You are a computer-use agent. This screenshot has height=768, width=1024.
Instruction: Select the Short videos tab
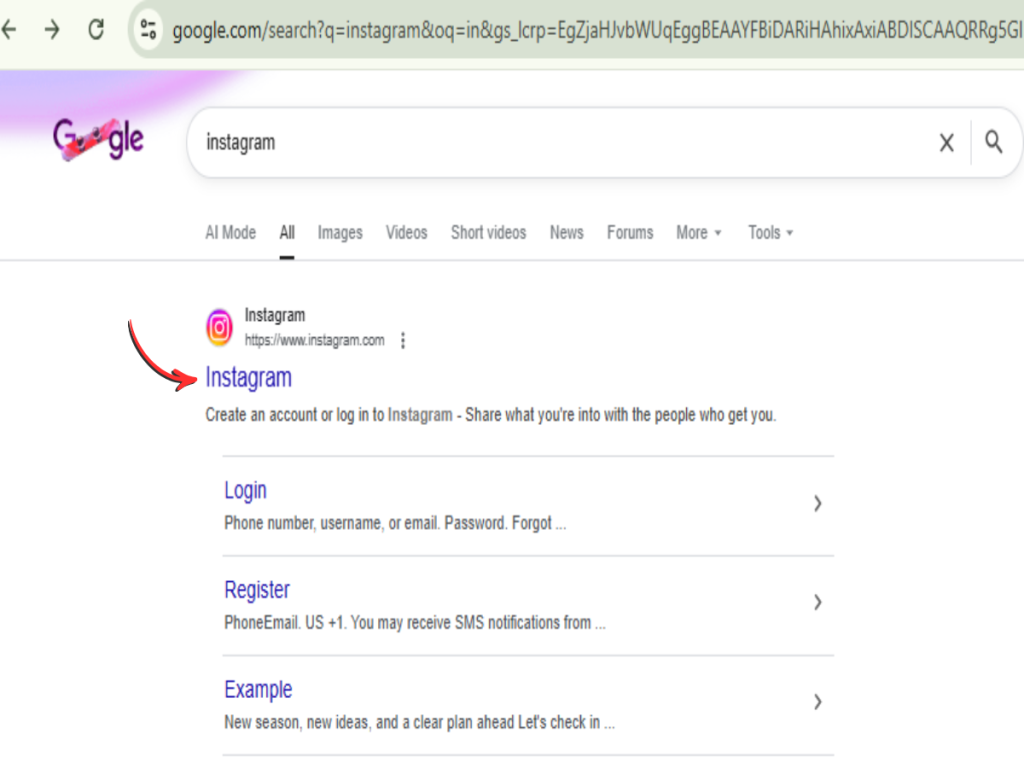488,232
